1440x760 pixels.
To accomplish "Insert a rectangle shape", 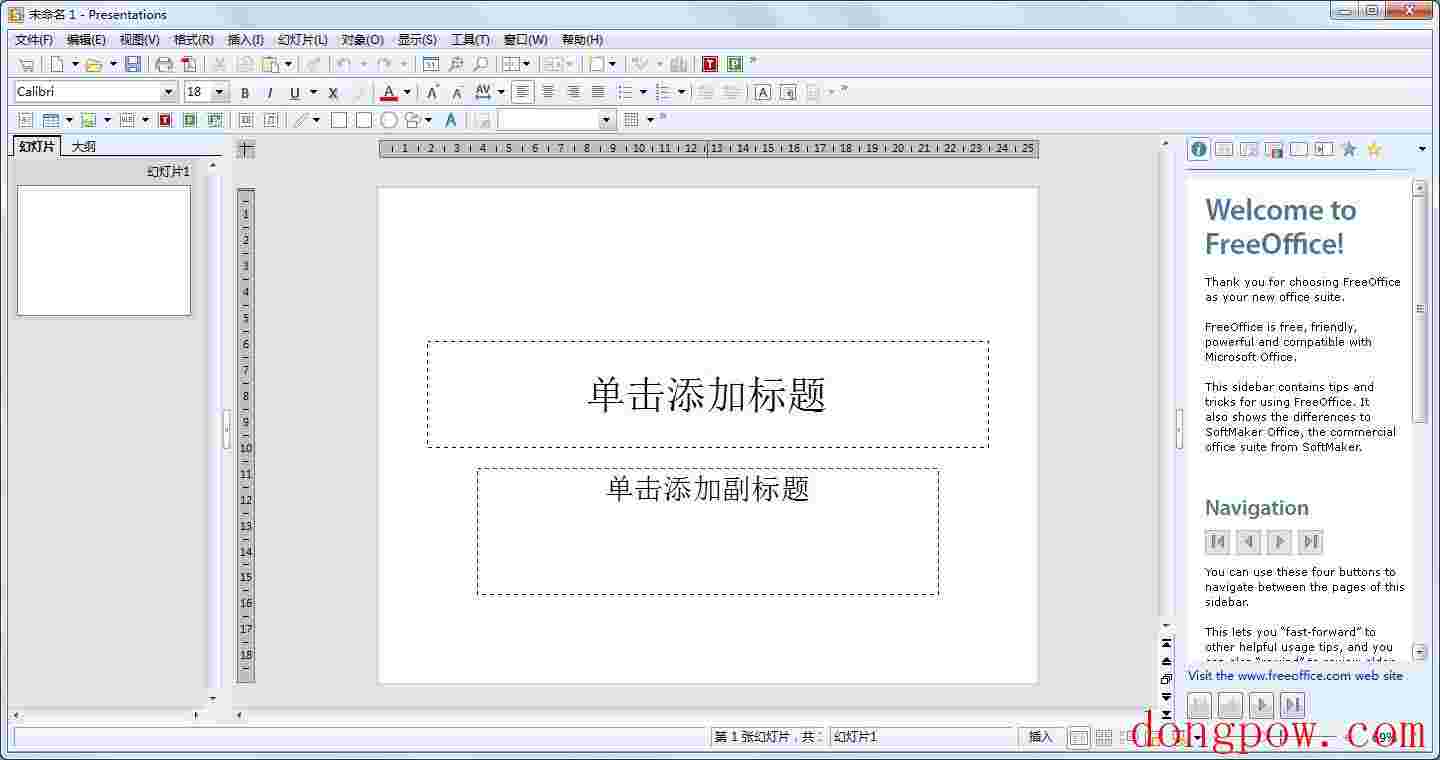I will (x=339, y=120).
